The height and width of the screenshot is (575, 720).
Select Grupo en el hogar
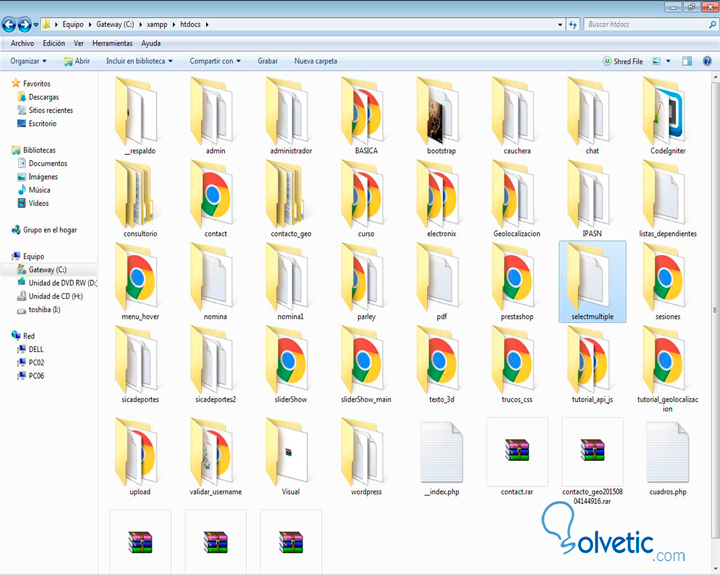44,230
